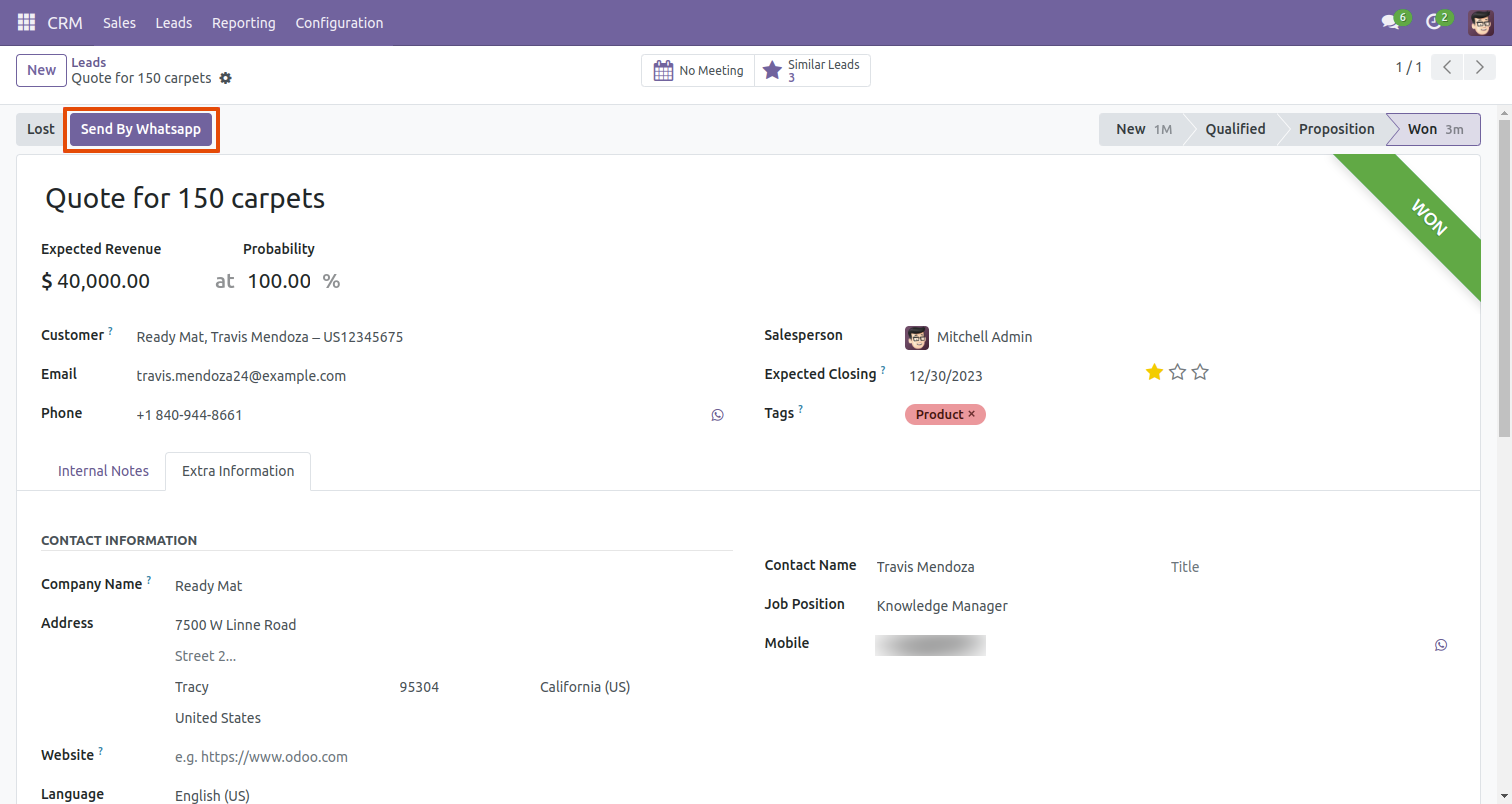Screen dimensions: 1512x804
Task: Open the Reporting menu
Action: (244, 22)
